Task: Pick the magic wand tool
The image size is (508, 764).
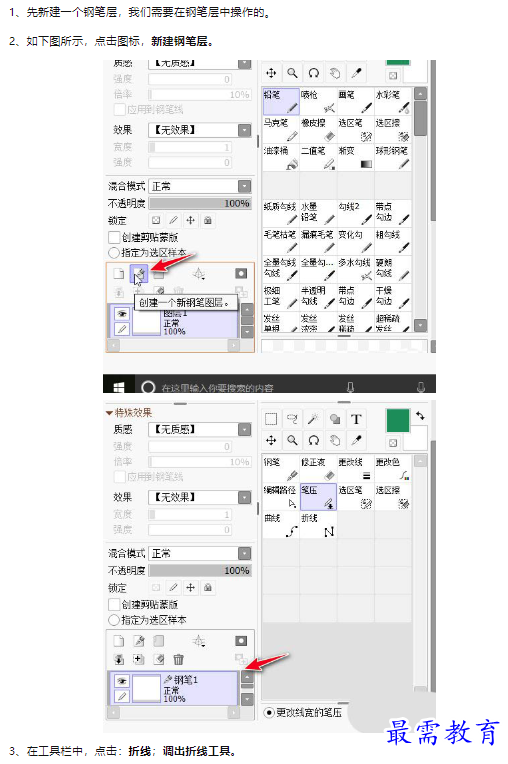Action: tap(313, 419)
